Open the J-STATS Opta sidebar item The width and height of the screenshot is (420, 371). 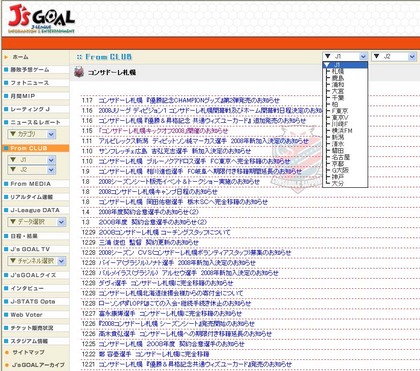coord(33,302)
